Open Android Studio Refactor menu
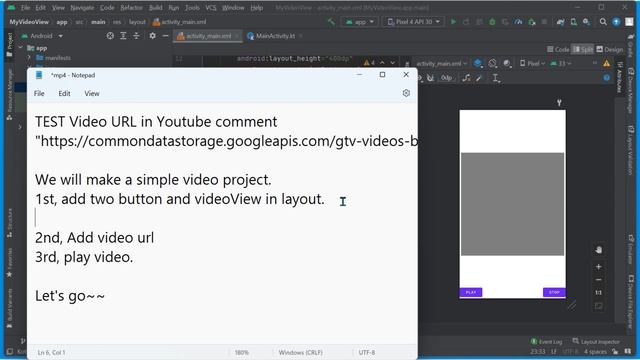The width and height of the screenshot is (640, 360). click(x=131, y=8)
